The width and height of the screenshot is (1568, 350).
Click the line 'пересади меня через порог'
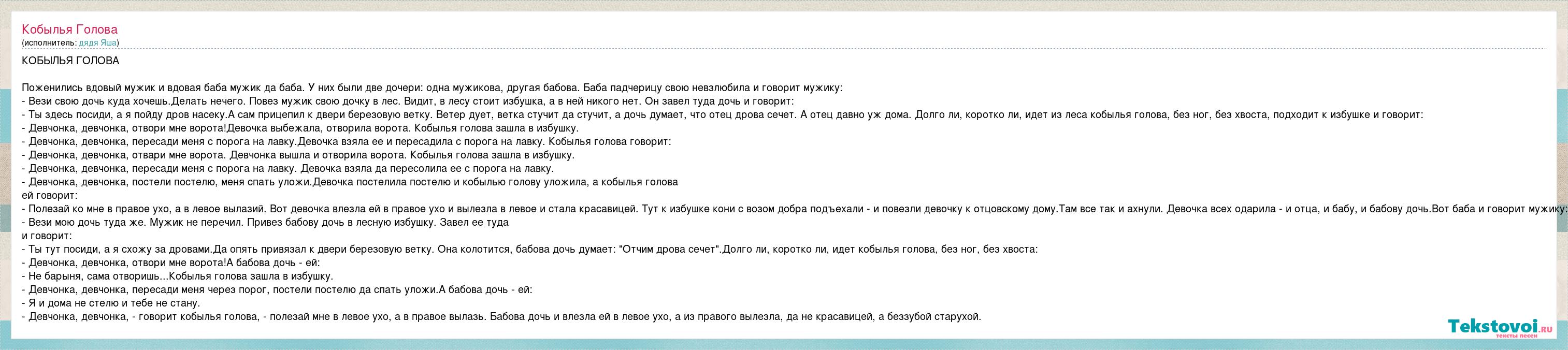pos(277,289)
